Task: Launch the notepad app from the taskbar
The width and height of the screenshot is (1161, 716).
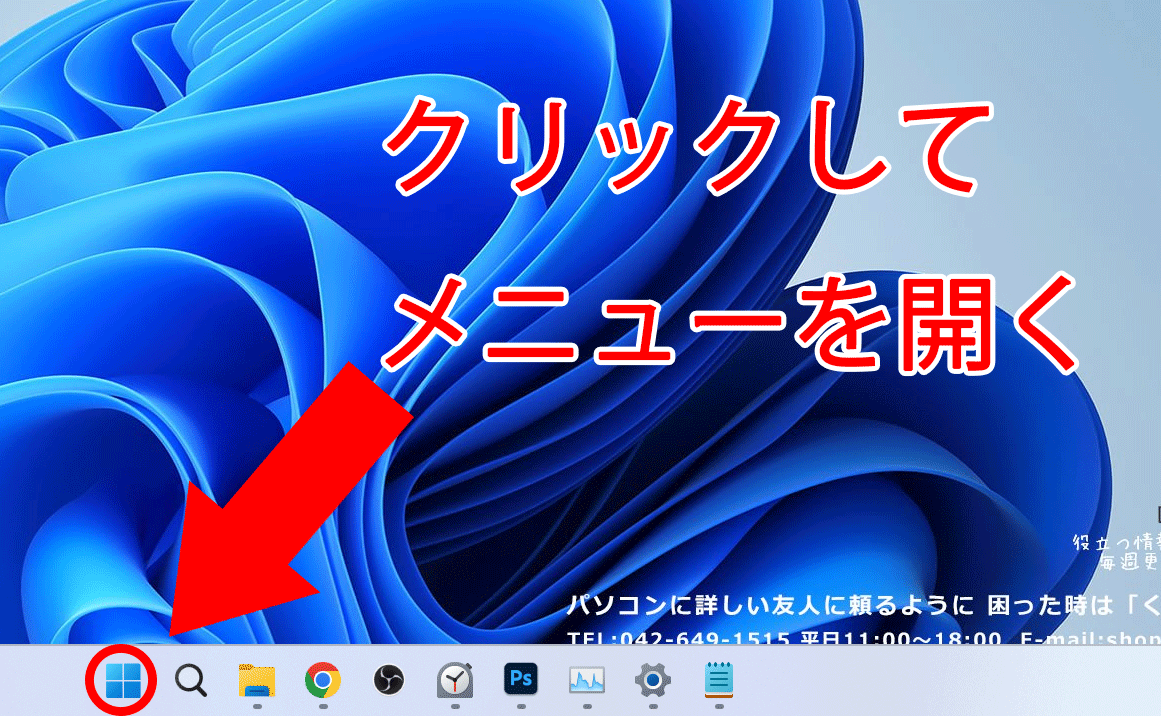Action: click(719, 681)
